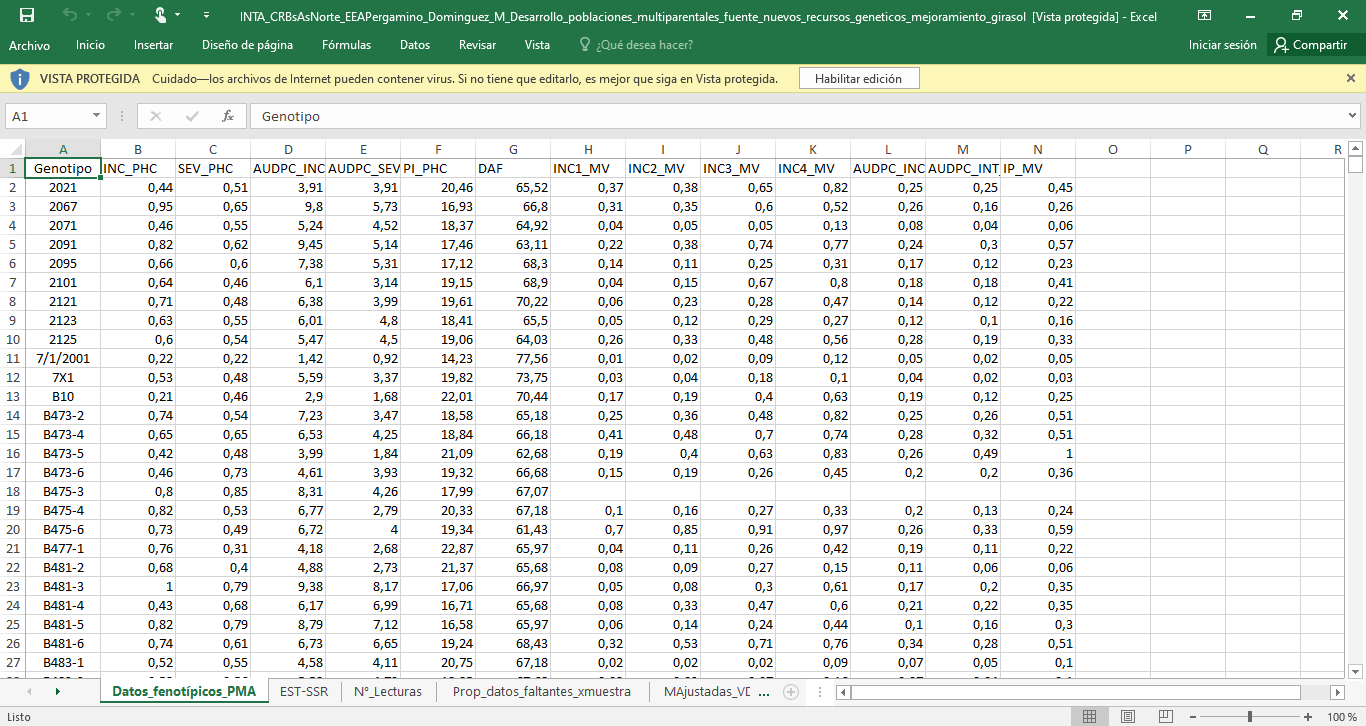Click the IP_MV header cell
Screen dimensions: 1366x726
coord(1038,169)
